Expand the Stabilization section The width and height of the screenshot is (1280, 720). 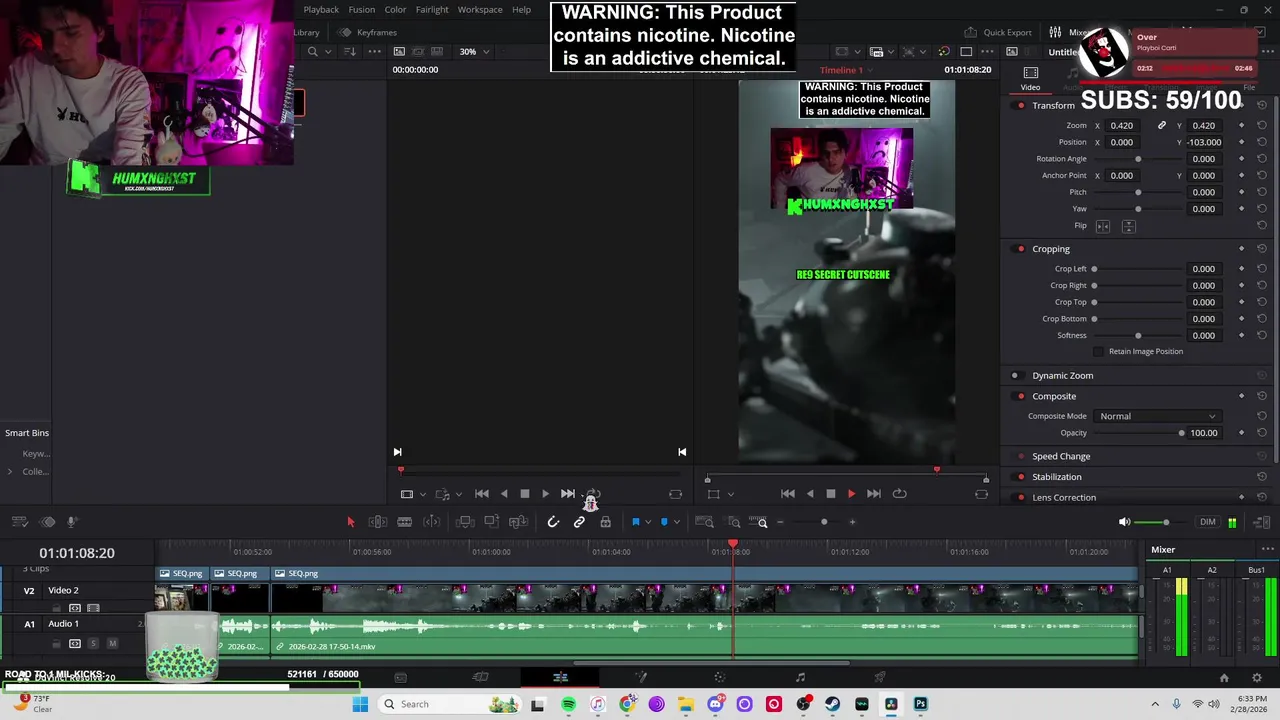pyautogui.click(x=1057, y=477)
